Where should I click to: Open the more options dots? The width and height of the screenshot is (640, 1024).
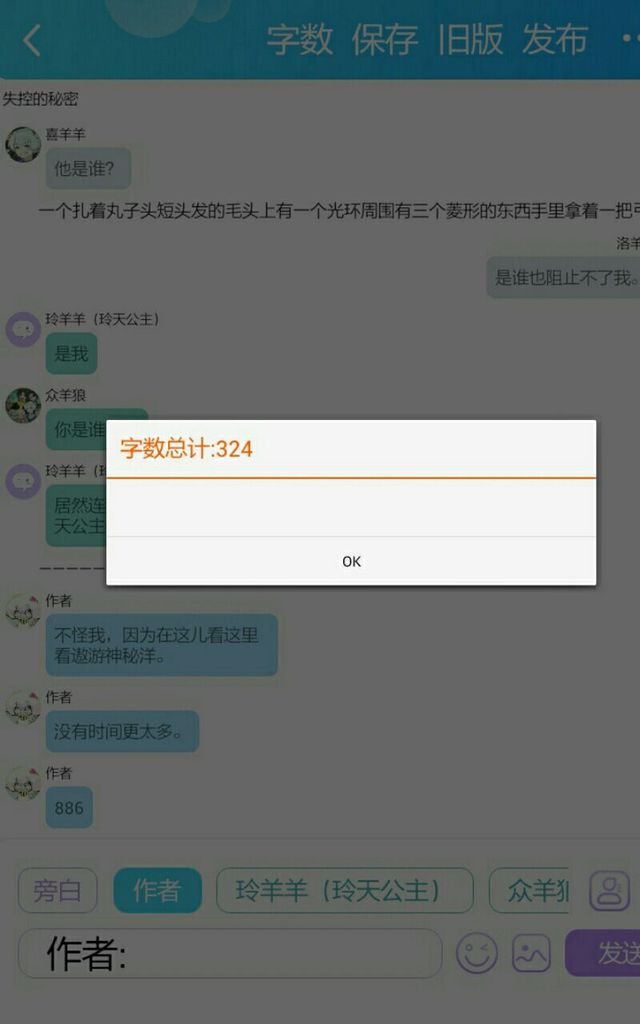tap(630, 39)
